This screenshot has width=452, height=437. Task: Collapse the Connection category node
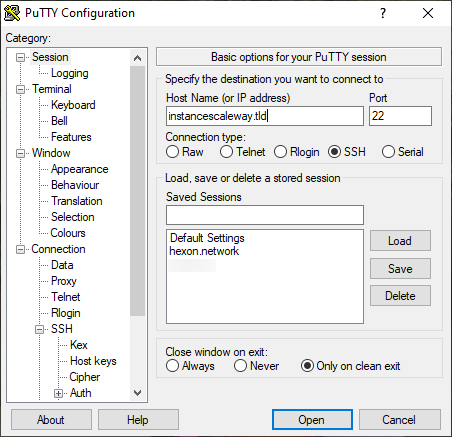coord(21,249)
